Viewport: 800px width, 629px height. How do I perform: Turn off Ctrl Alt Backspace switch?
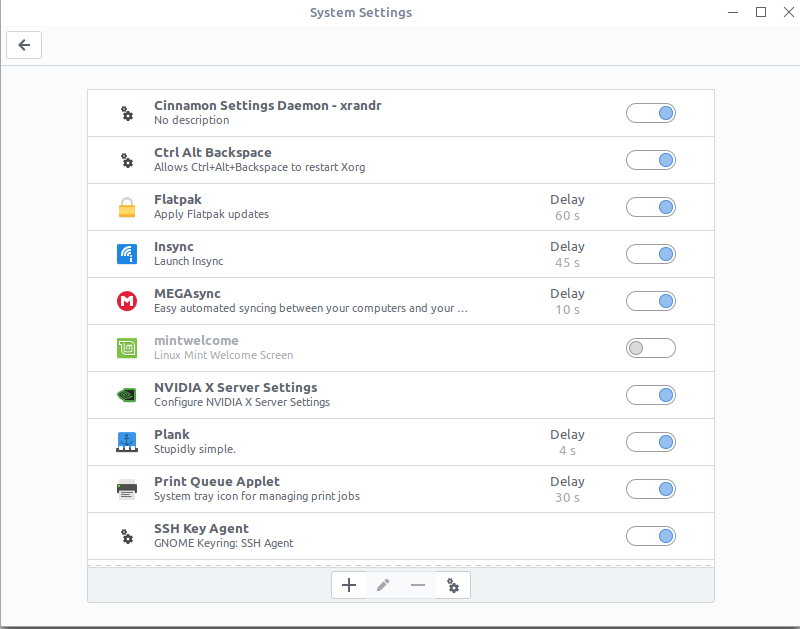click(650, 160)
